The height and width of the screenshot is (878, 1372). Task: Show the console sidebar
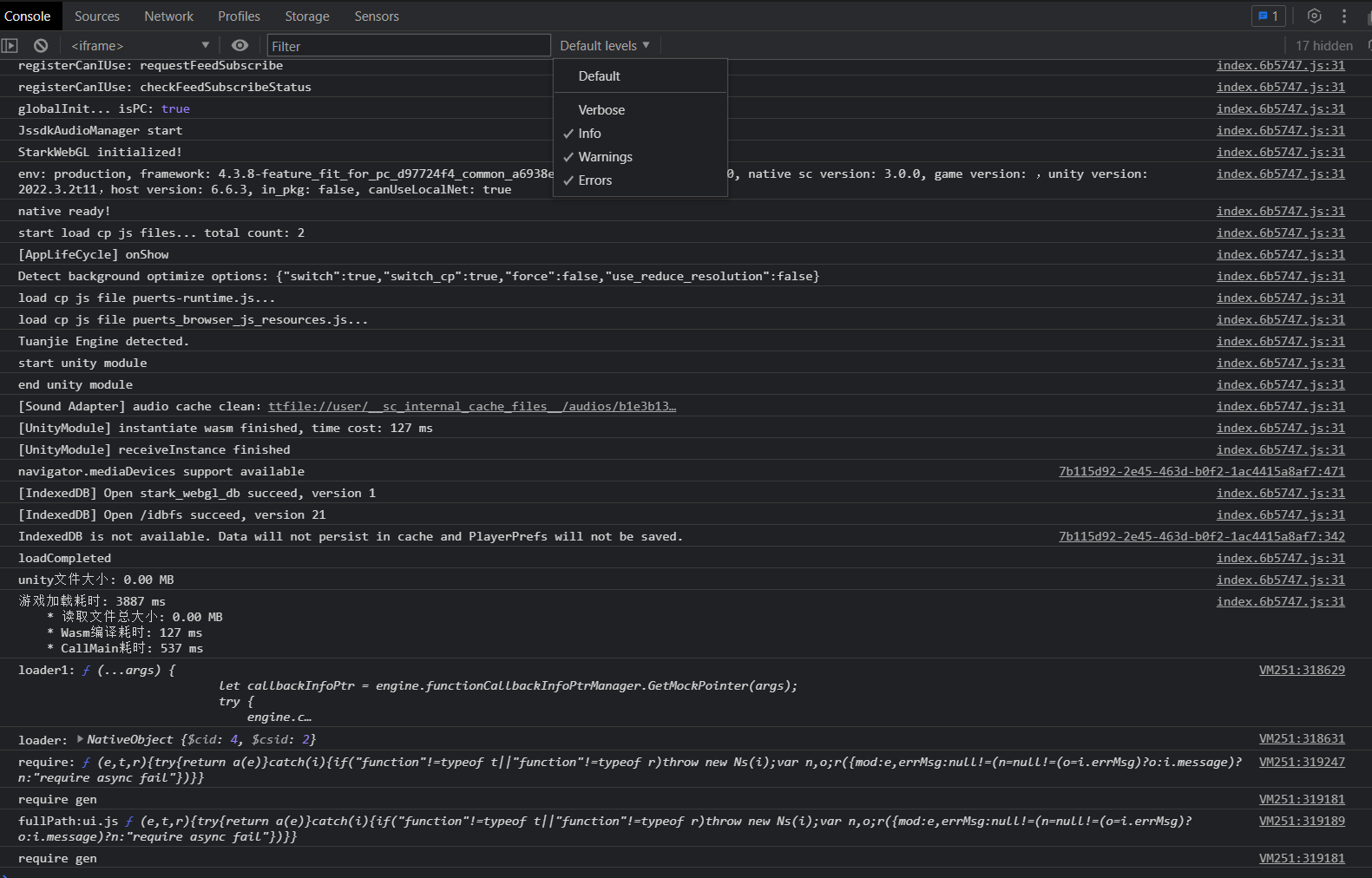(x=10, y=46)
